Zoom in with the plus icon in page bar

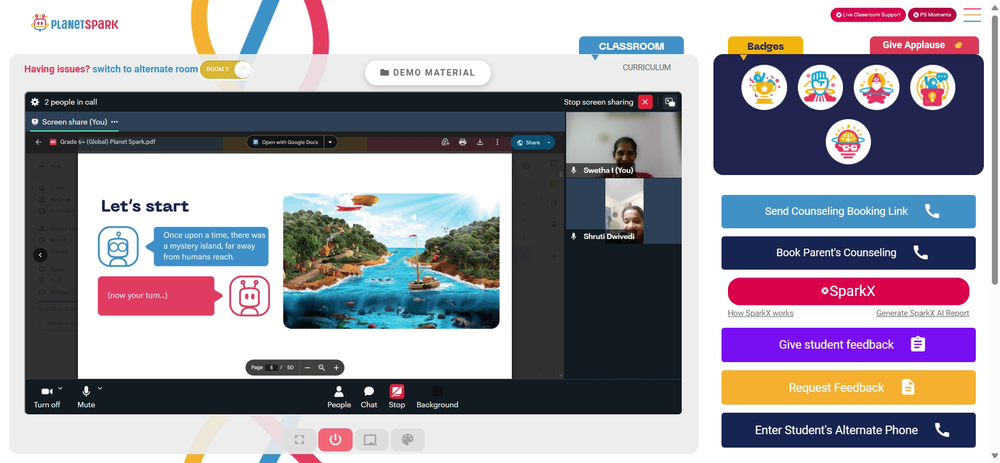point(336,367)
